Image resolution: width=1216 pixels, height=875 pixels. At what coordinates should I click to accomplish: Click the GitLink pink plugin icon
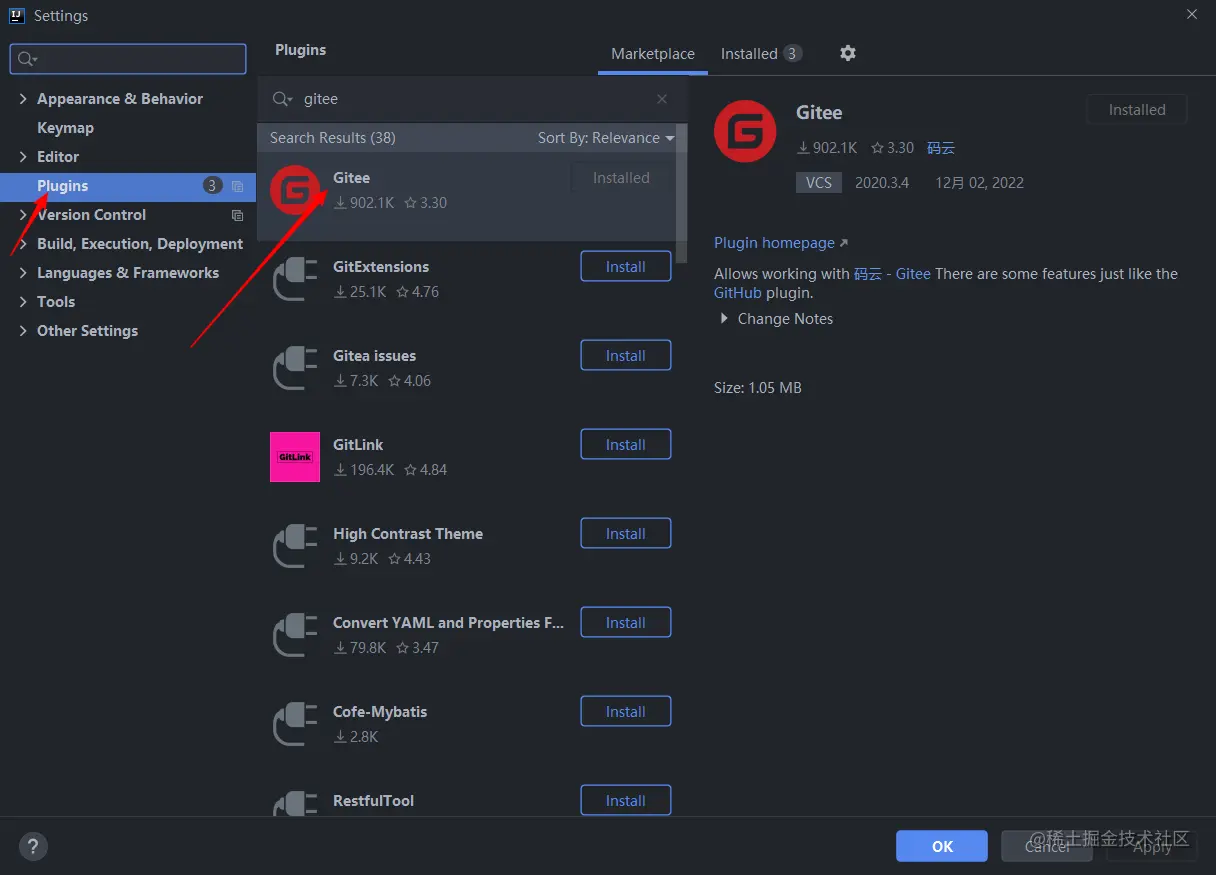point(295,457)
